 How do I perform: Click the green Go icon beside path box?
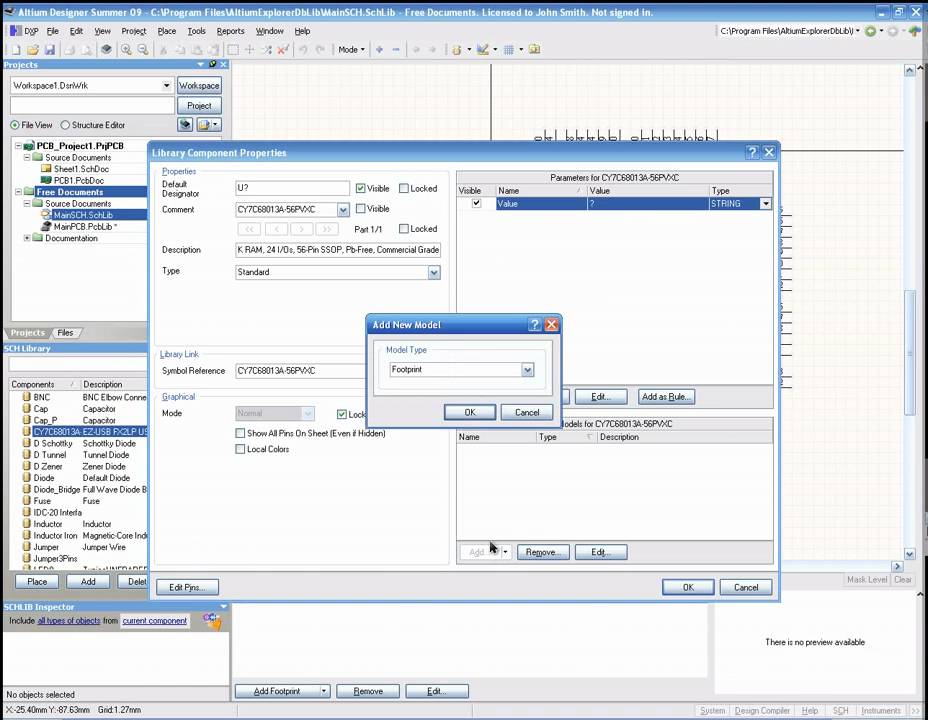(870, 31)
